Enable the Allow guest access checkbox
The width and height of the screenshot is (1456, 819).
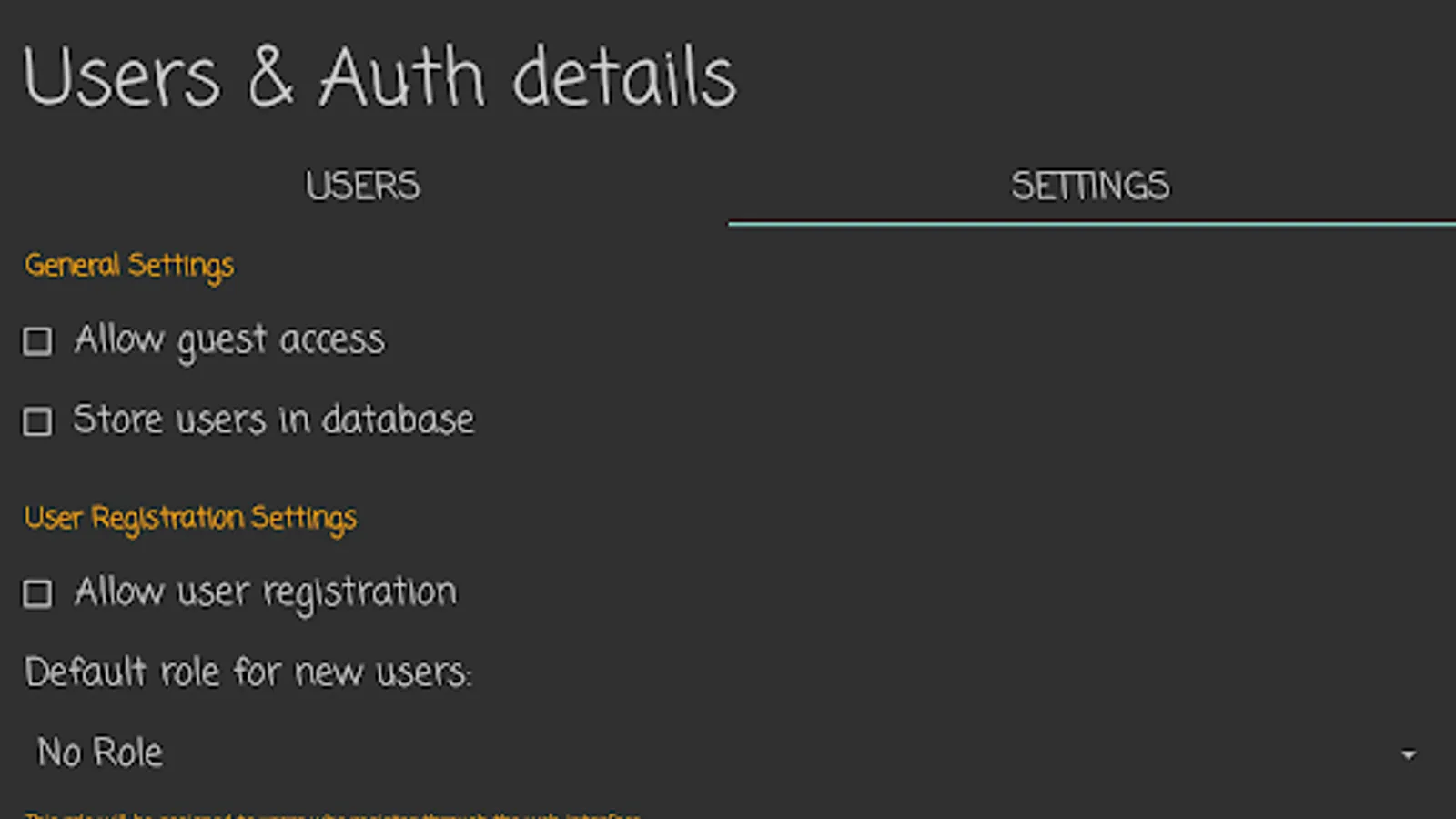37,341
